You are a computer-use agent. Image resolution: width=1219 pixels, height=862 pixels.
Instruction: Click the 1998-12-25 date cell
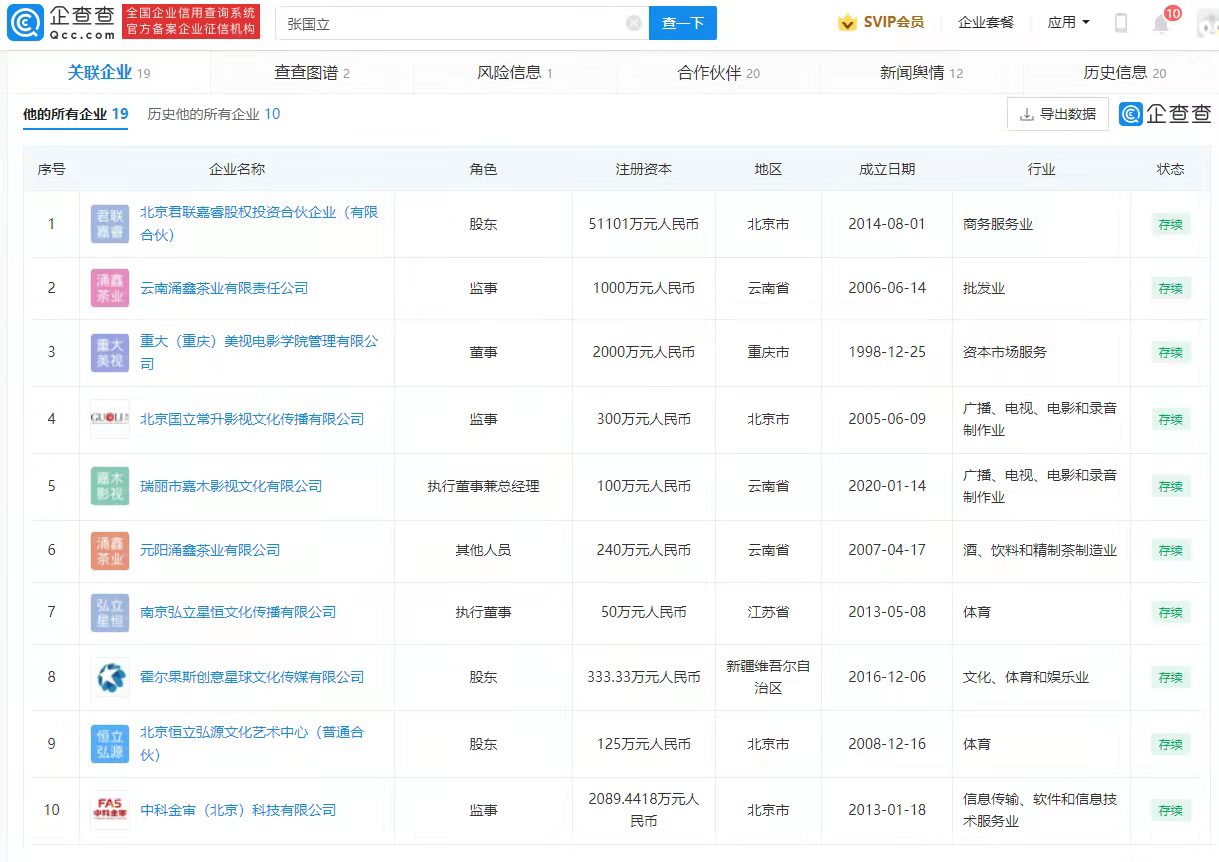point(887,352)
